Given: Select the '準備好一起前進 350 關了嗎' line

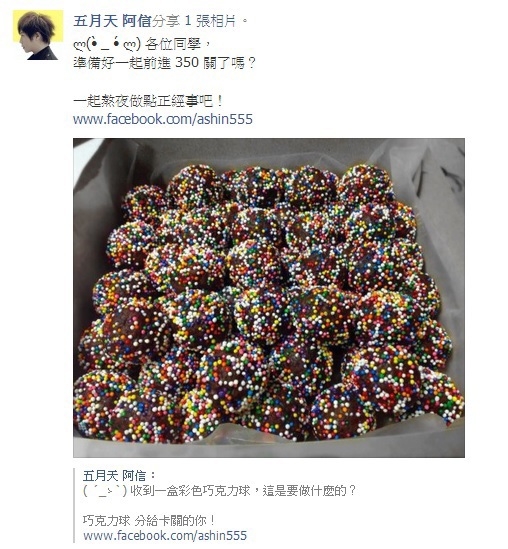Looking at the screenshot, I should click(x=165, y=63).
